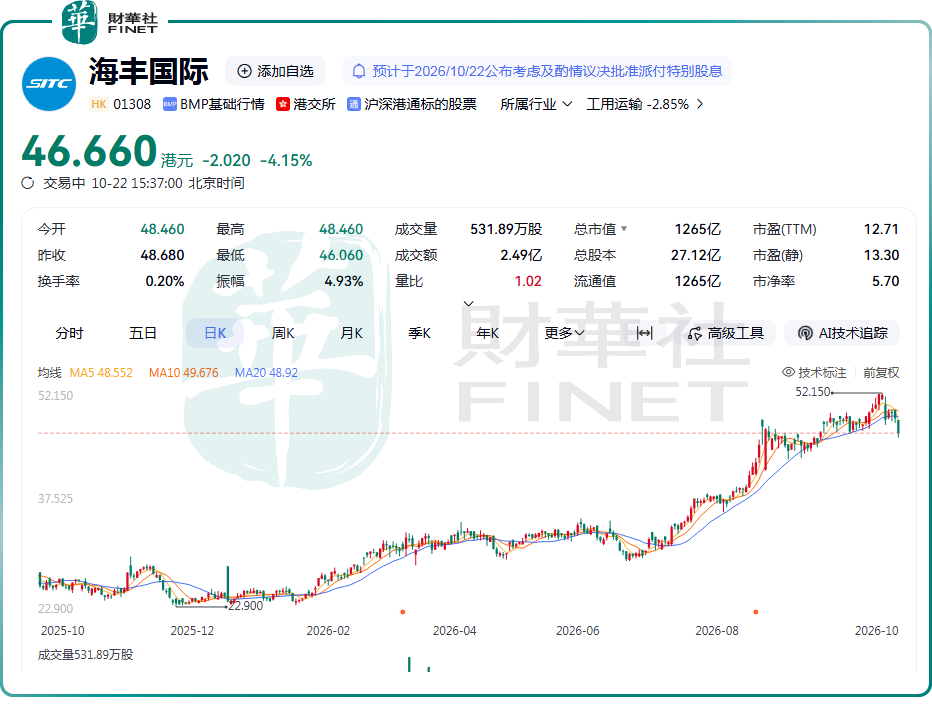Click the 均线 label
Screen dimensions: 932x717
[49, 373]
